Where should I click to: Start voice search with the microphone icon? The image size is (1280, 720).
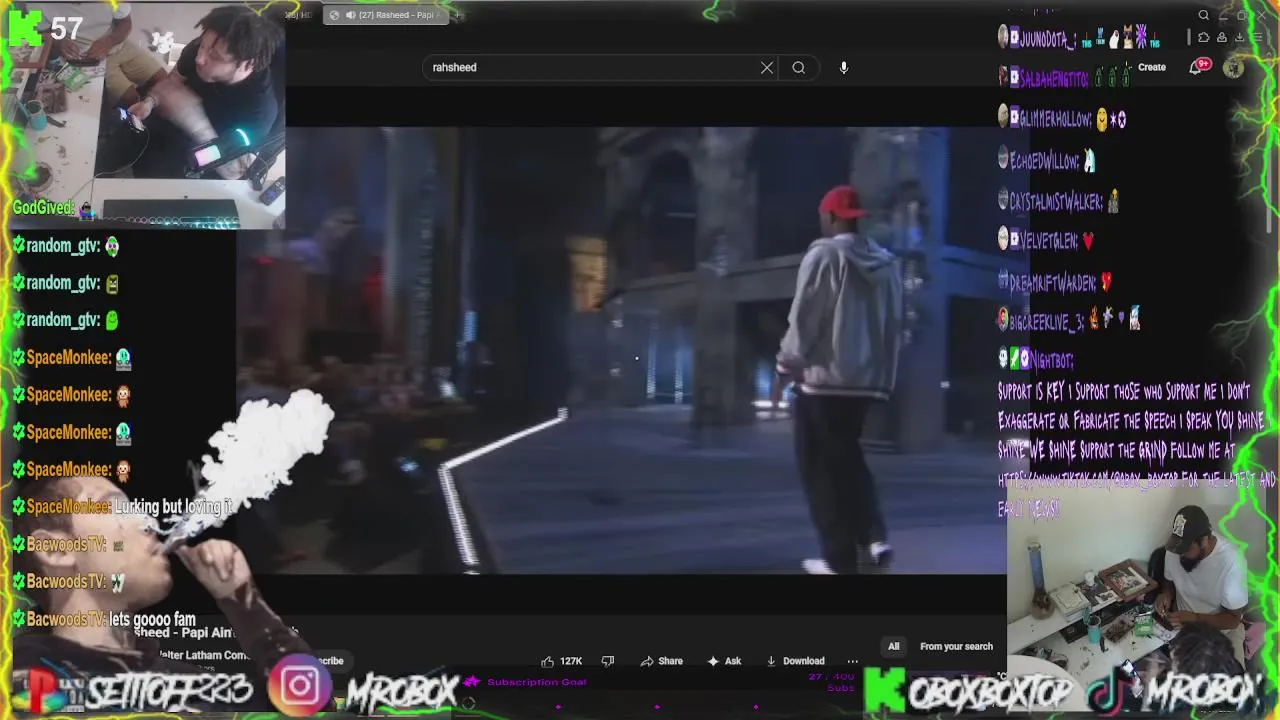point(844,67)
